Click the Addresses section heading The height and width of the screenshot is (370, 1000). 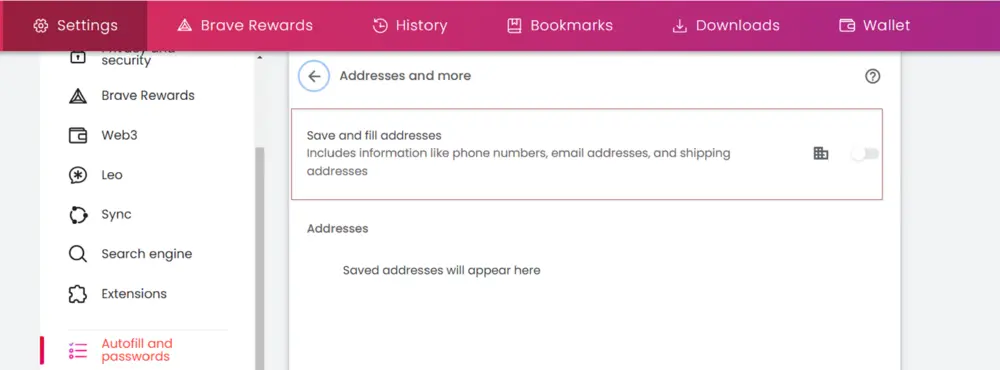(337, 228)
